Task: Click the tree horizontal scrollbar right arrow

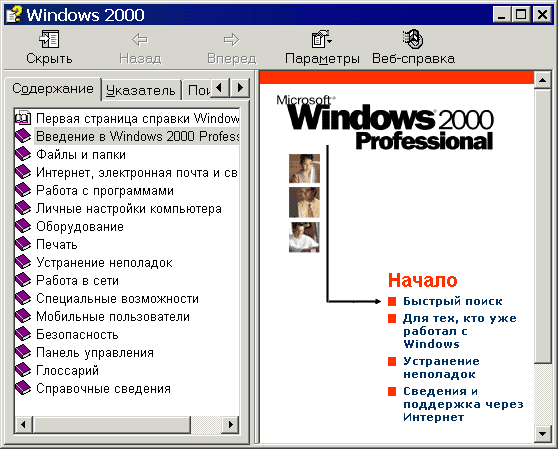Action: [x=230, y=424]
